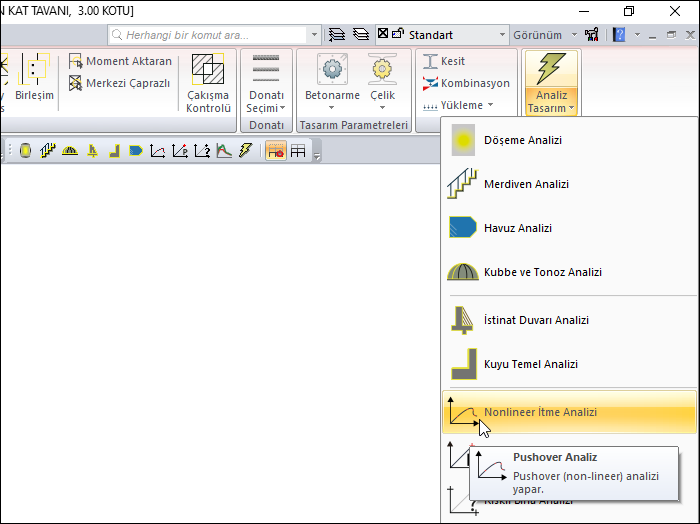Screen dimensions: 700x524
Task: Select Kuyu Temel Analizi
Action: (x=530, y=364)
